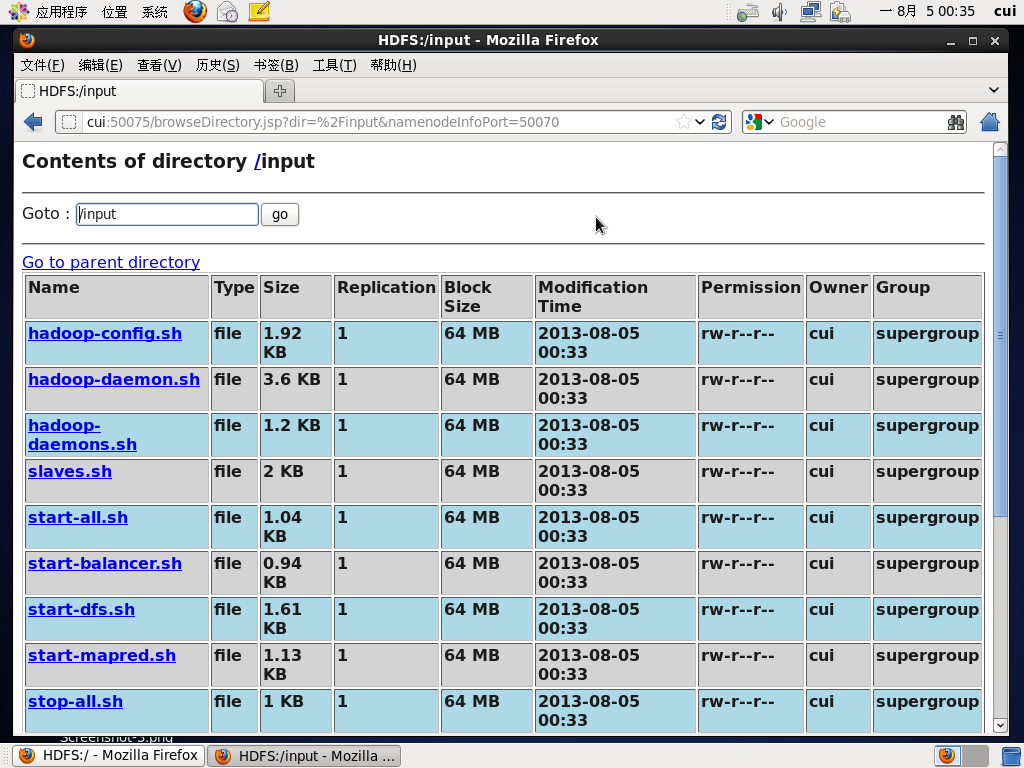This screenshot has width=1024, height=768.
Task: Open start-dfs.sh file link
Action: 81,609
